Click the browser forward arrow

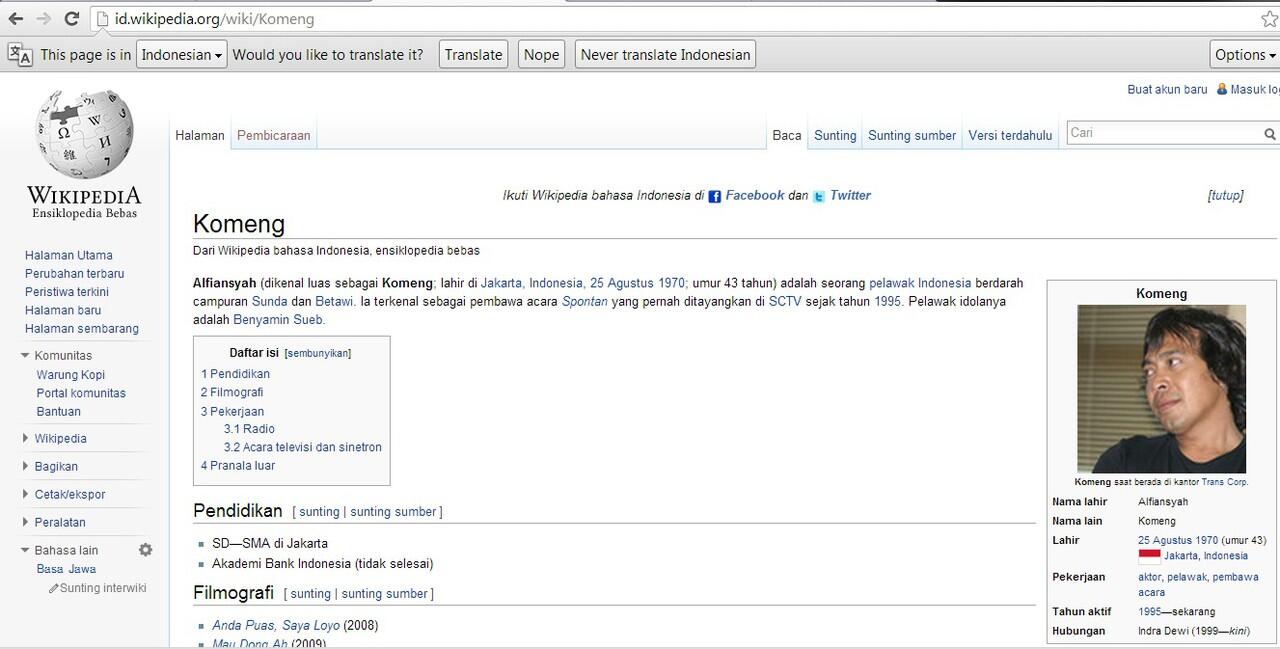click(43, 19)
